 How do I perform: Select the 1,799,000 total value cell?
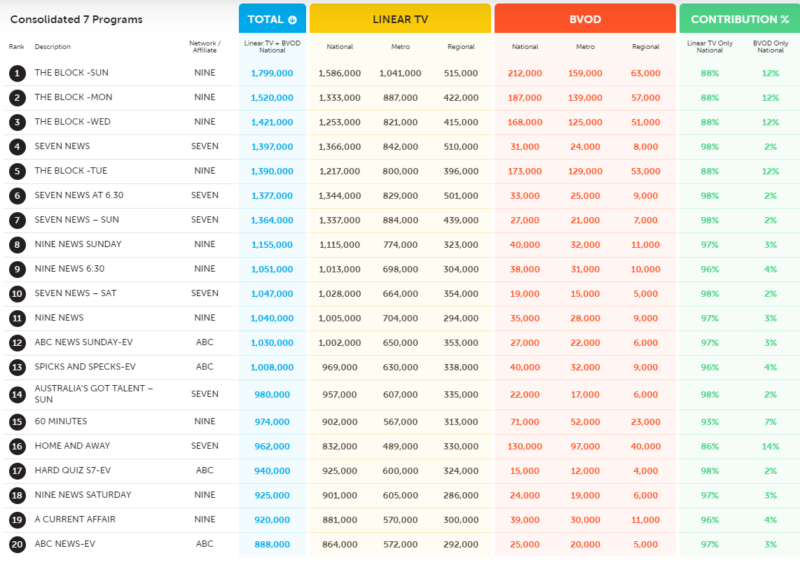coord(270,73)
